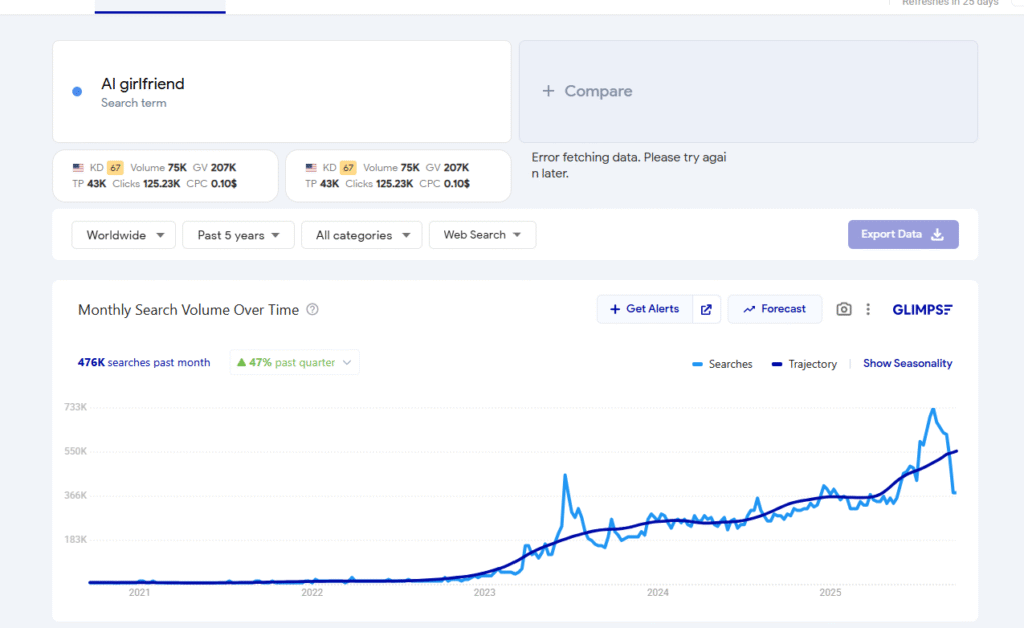
Task: Click the blue dot beside AI girlfriend
Action: [77, 92]
